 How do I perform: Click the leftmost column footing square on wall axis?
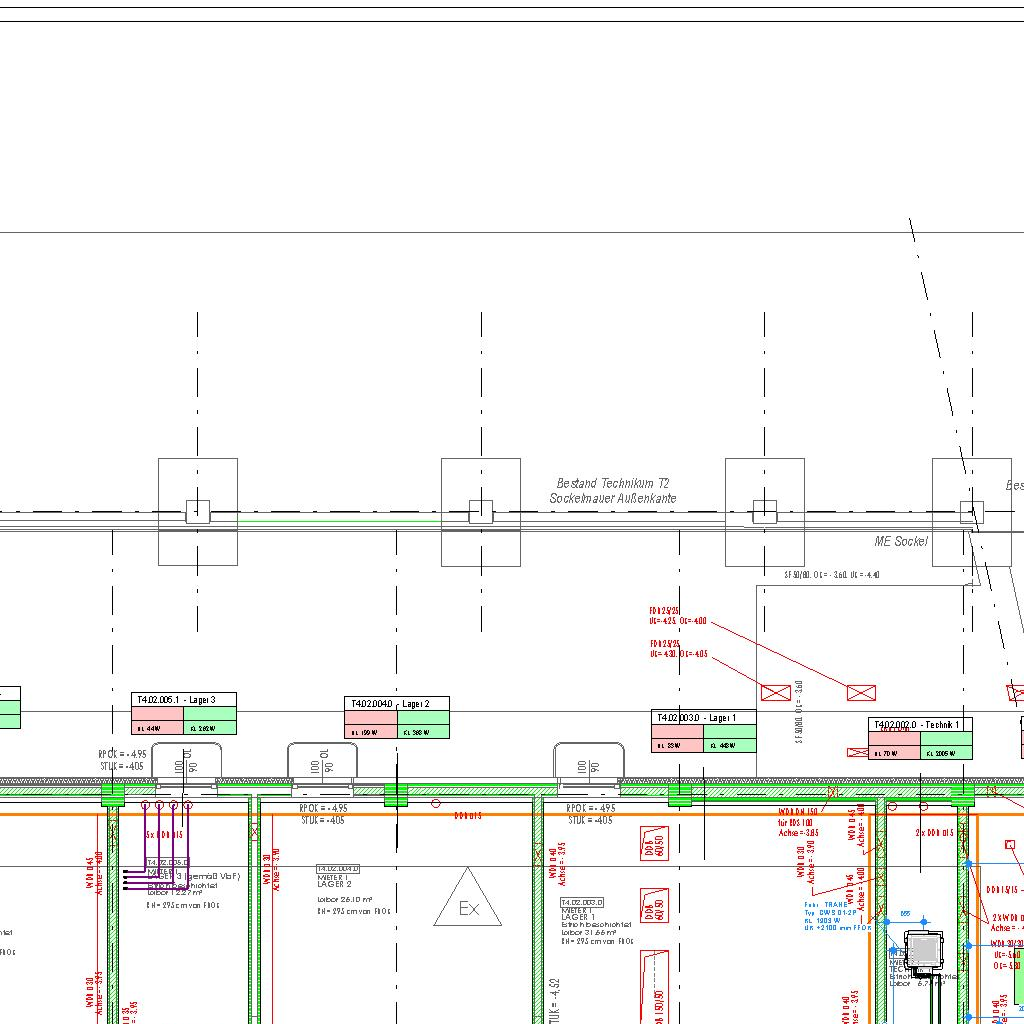tap(198, 511)
